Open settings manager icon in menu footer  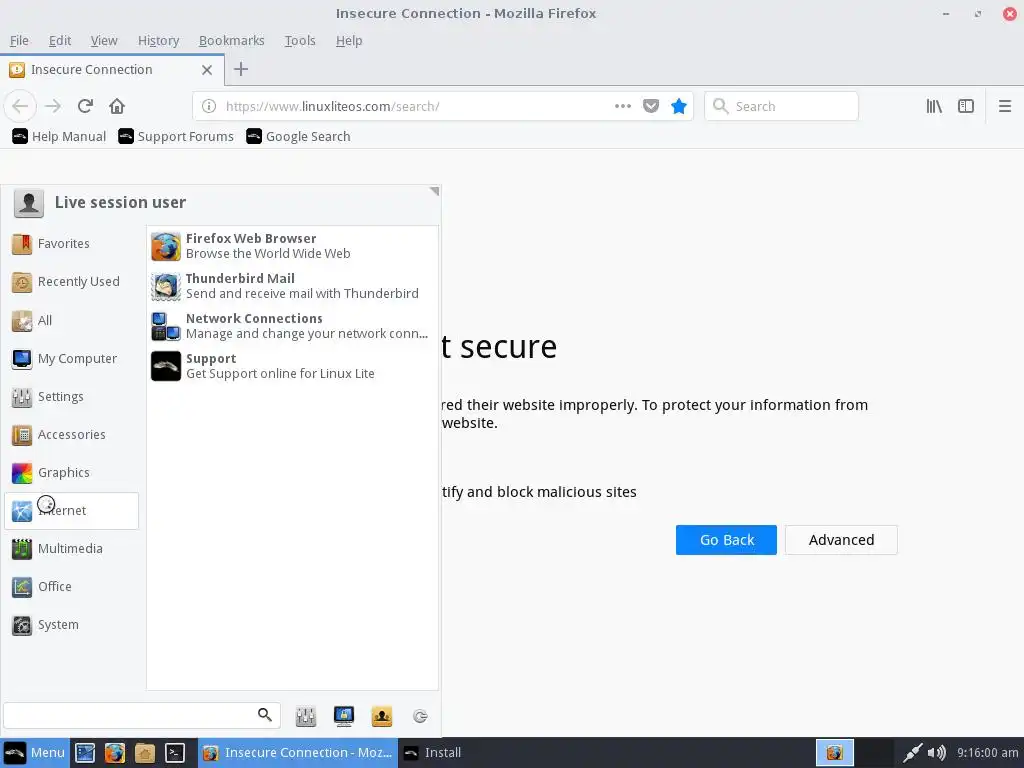[x=306, y=716]
